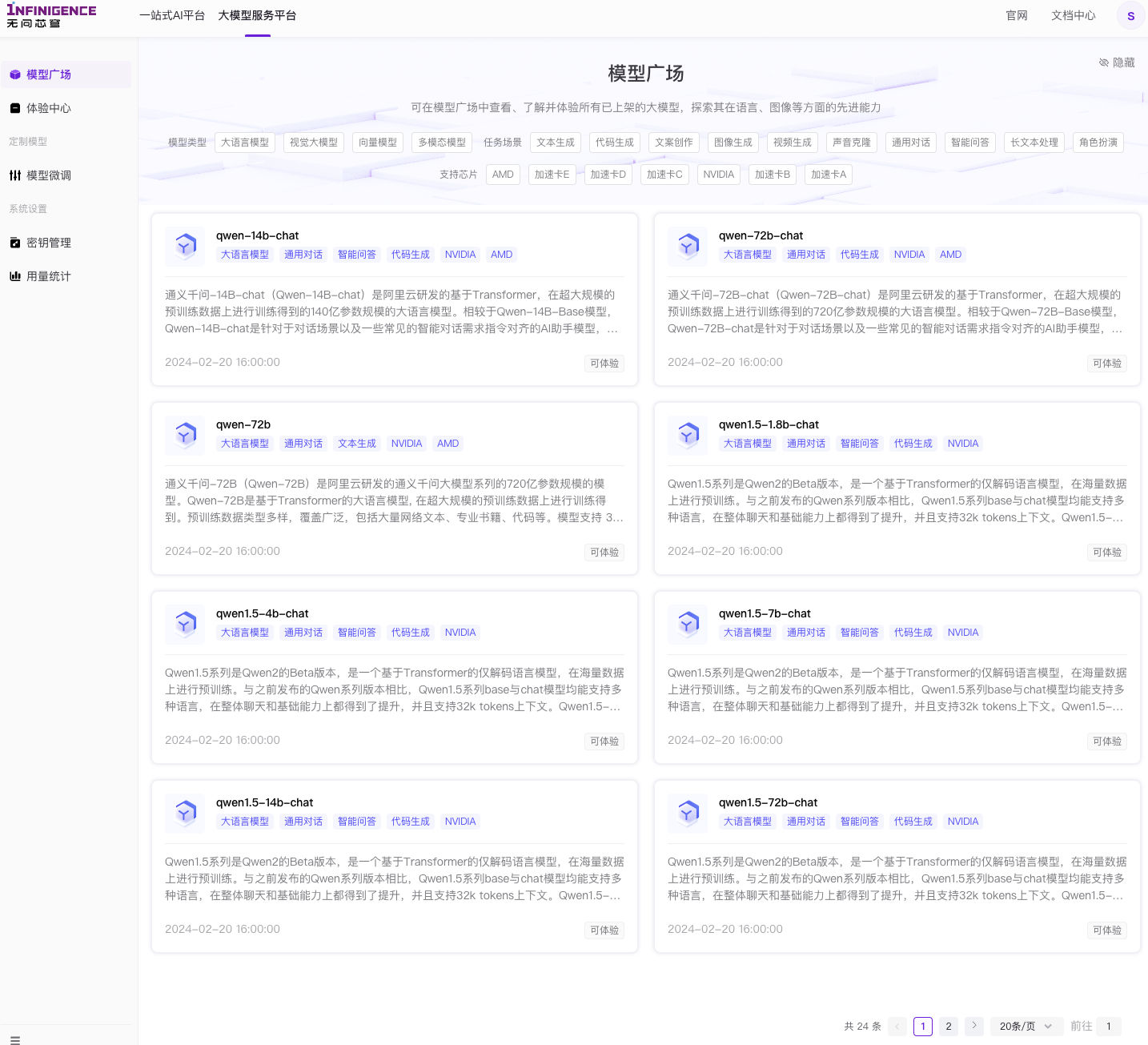Switch to 一站式AI平台 tab

pos(172,15)
